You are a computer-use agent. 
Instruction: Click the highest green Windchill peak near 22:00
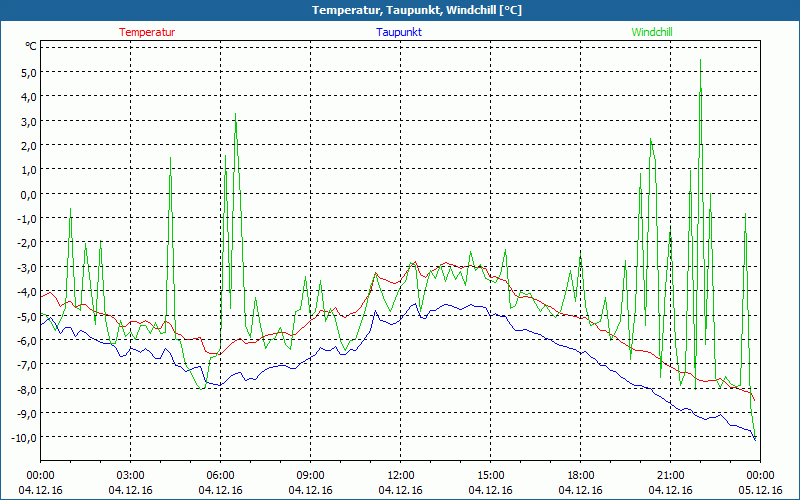tap(701, 60)
